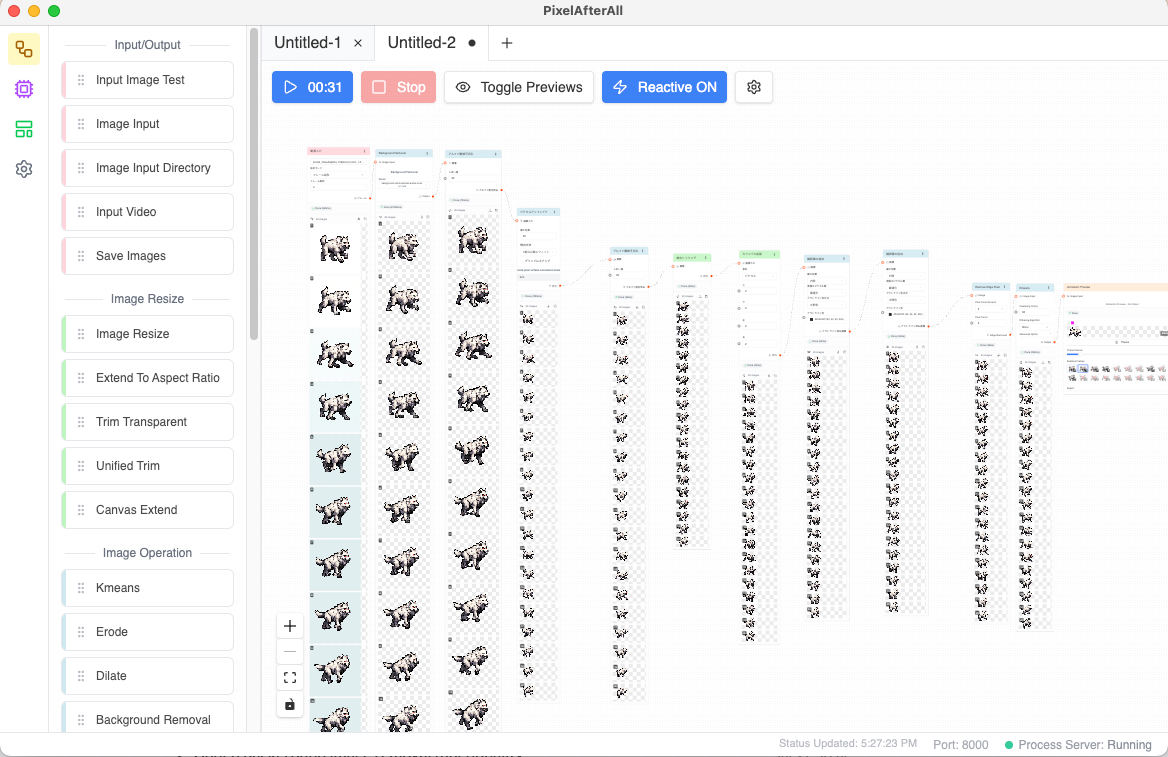Screen dimensions: 1168x757
Task: Grab the drag handle on Unified Trim item
Action: (81, 466)
